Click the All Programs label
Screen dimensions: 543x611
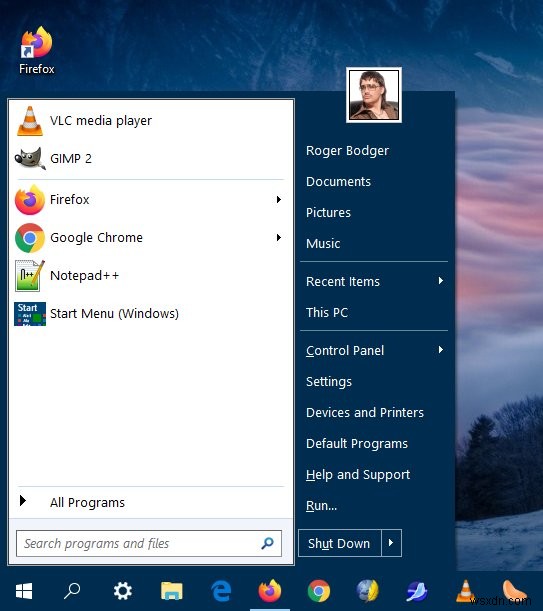87,502
